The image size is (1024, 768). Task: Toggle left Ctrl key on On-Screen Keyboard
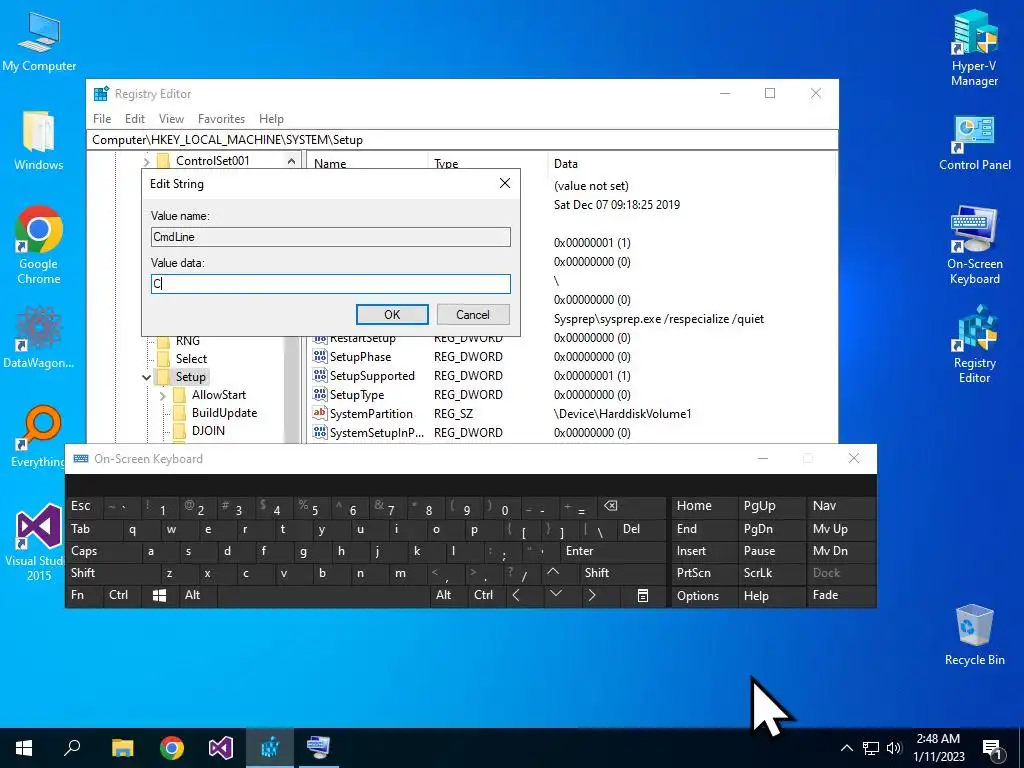pyautogui.click(x=121, y=596)
